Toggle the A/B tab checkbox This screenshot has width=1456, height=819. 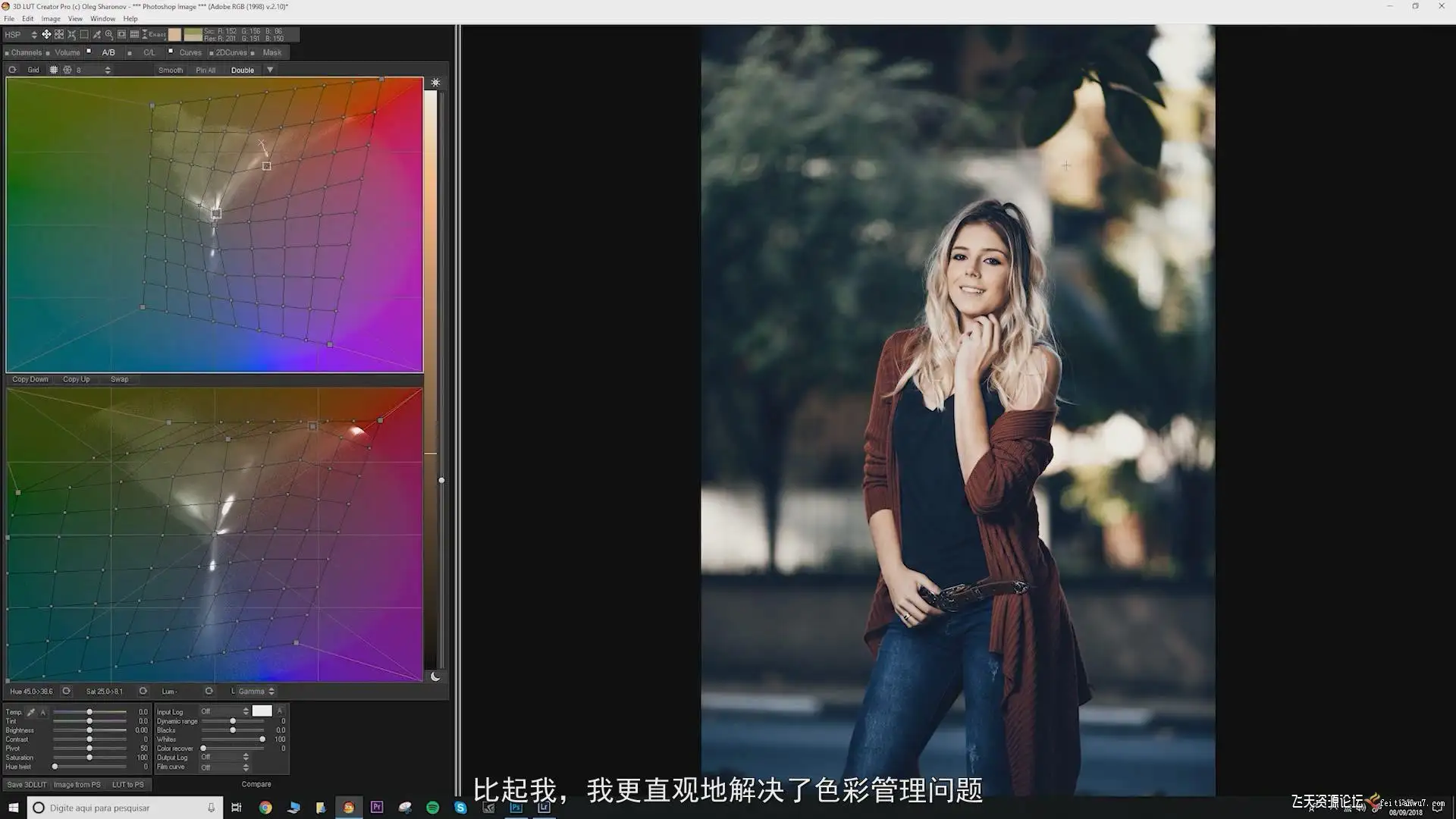pyautogui.click(x=89, y=52)
